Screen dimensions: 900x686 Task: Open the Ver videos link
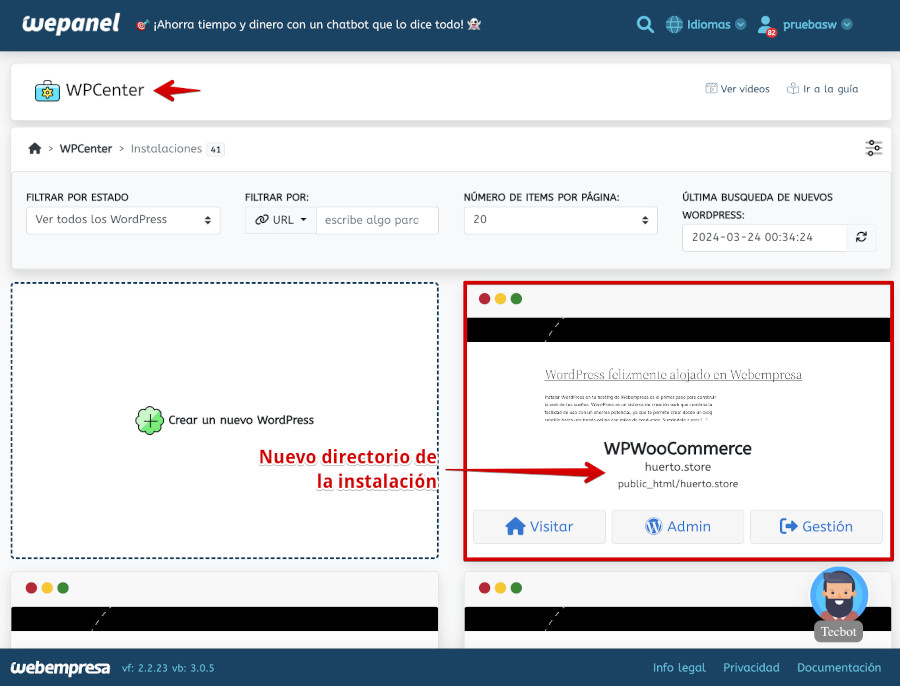click(x=738, y=89)
